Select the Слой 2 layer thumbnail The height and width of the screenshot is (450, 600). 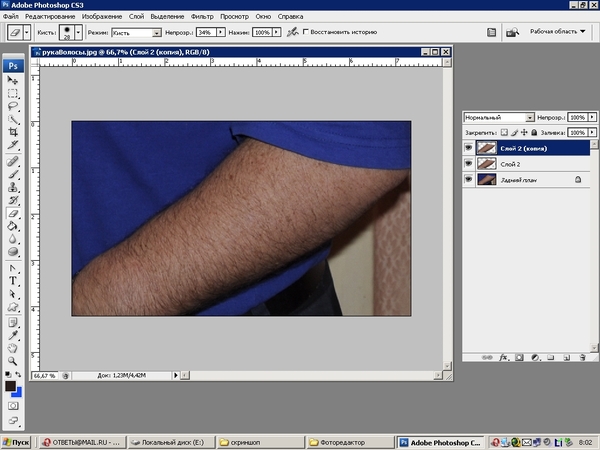pyautogui.click(x=488, y=163)
